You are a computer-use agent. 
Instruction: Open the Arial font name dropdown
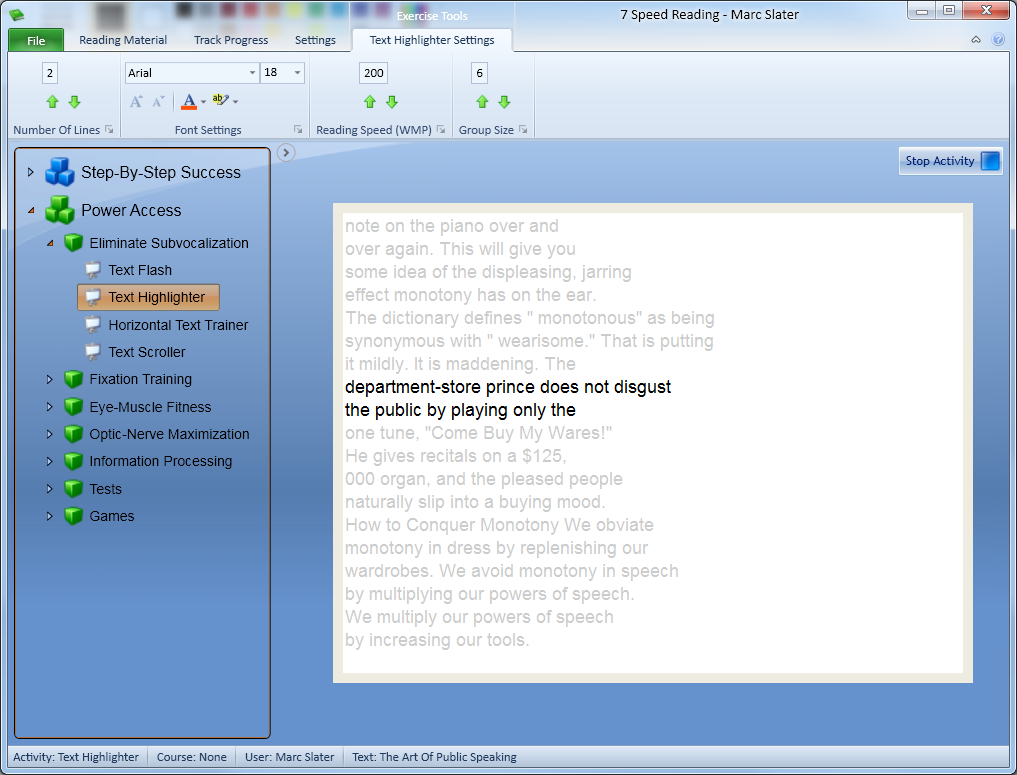252,73
